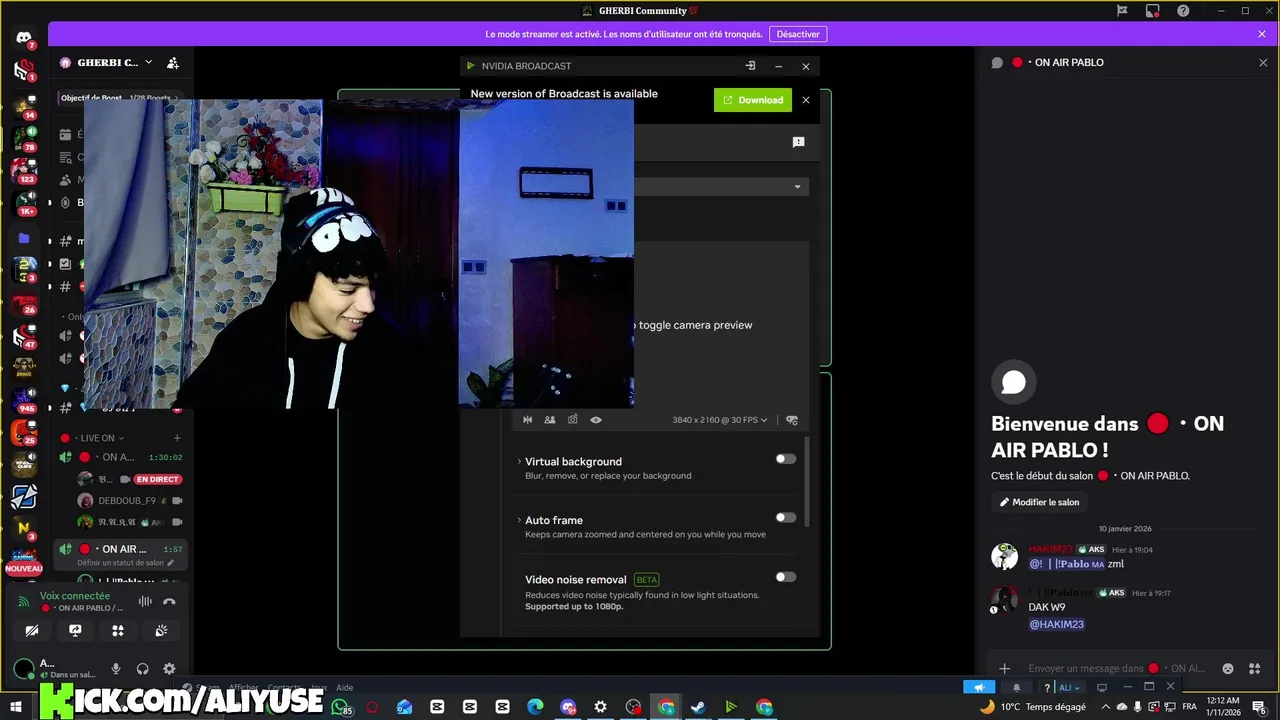Click the @HAKIM23 mention in chat
The width and height of the screenshot is (1280, 720).
(1056, 624)
